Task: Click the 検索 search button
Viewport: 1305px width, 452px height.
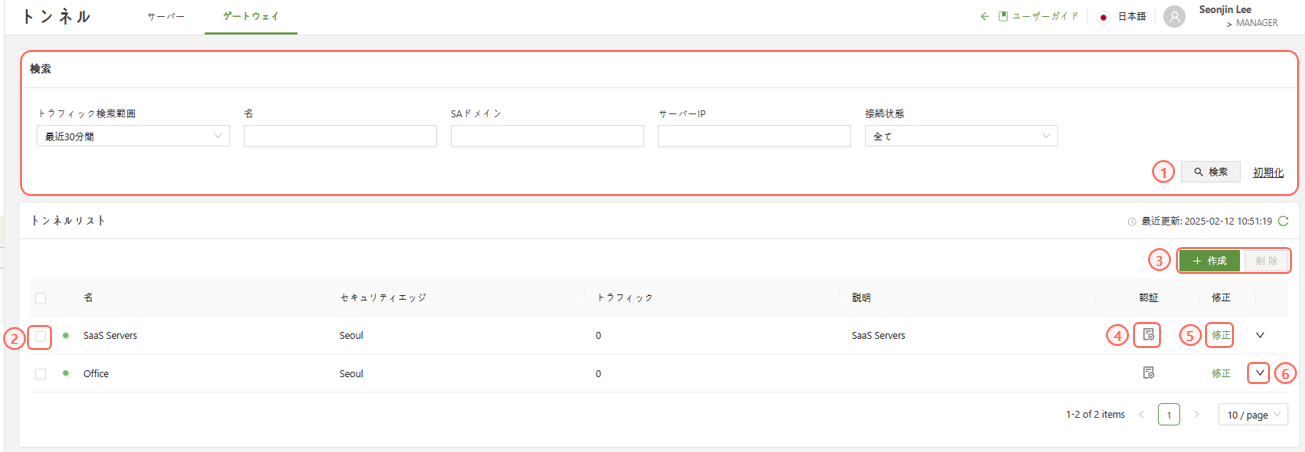Action: (1210, 172)
